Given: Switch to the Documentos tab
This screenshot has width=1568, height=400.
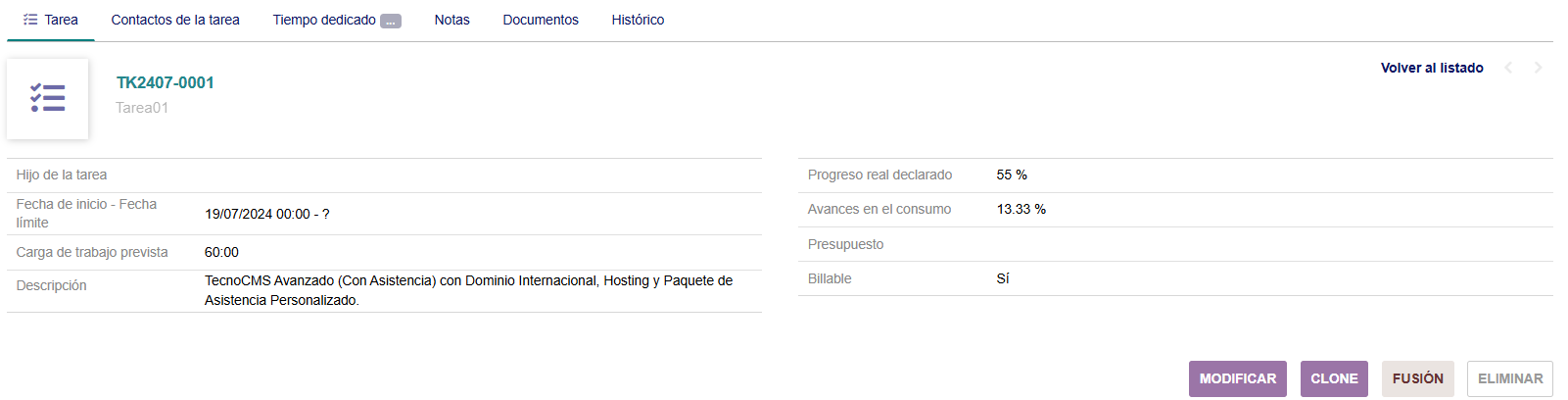Looking at the screenshot, I should pyautogui.click(x=541, y=20).
